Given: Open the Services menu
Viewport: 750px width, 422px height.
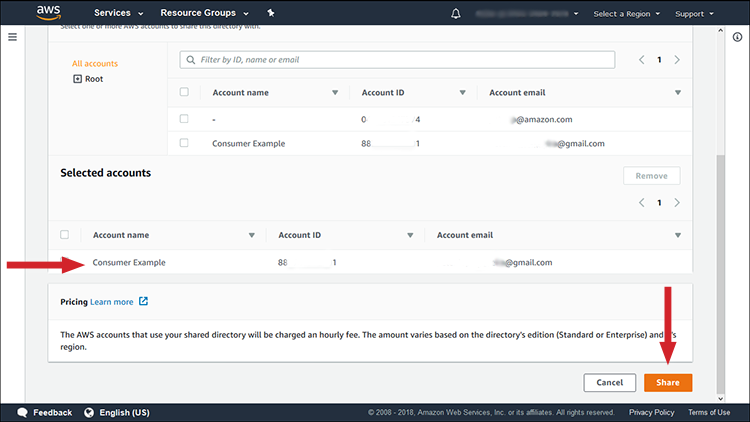Looking at the screenshot, I should coord(118,13).
